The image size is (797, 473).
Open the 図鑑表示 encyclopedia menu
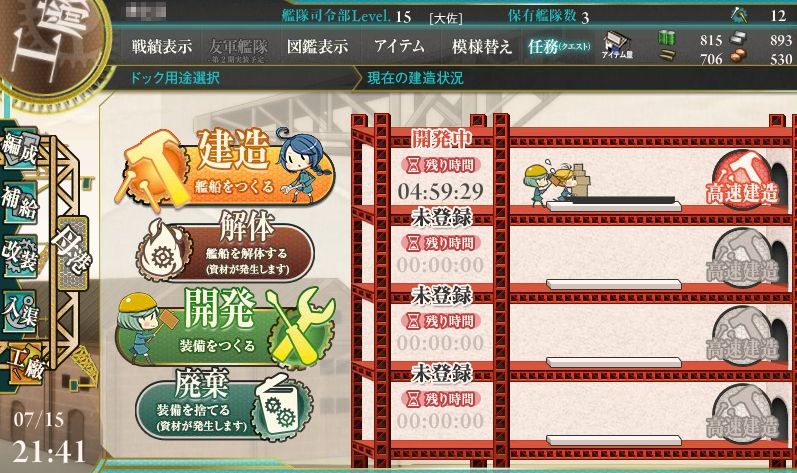point(318,47)
